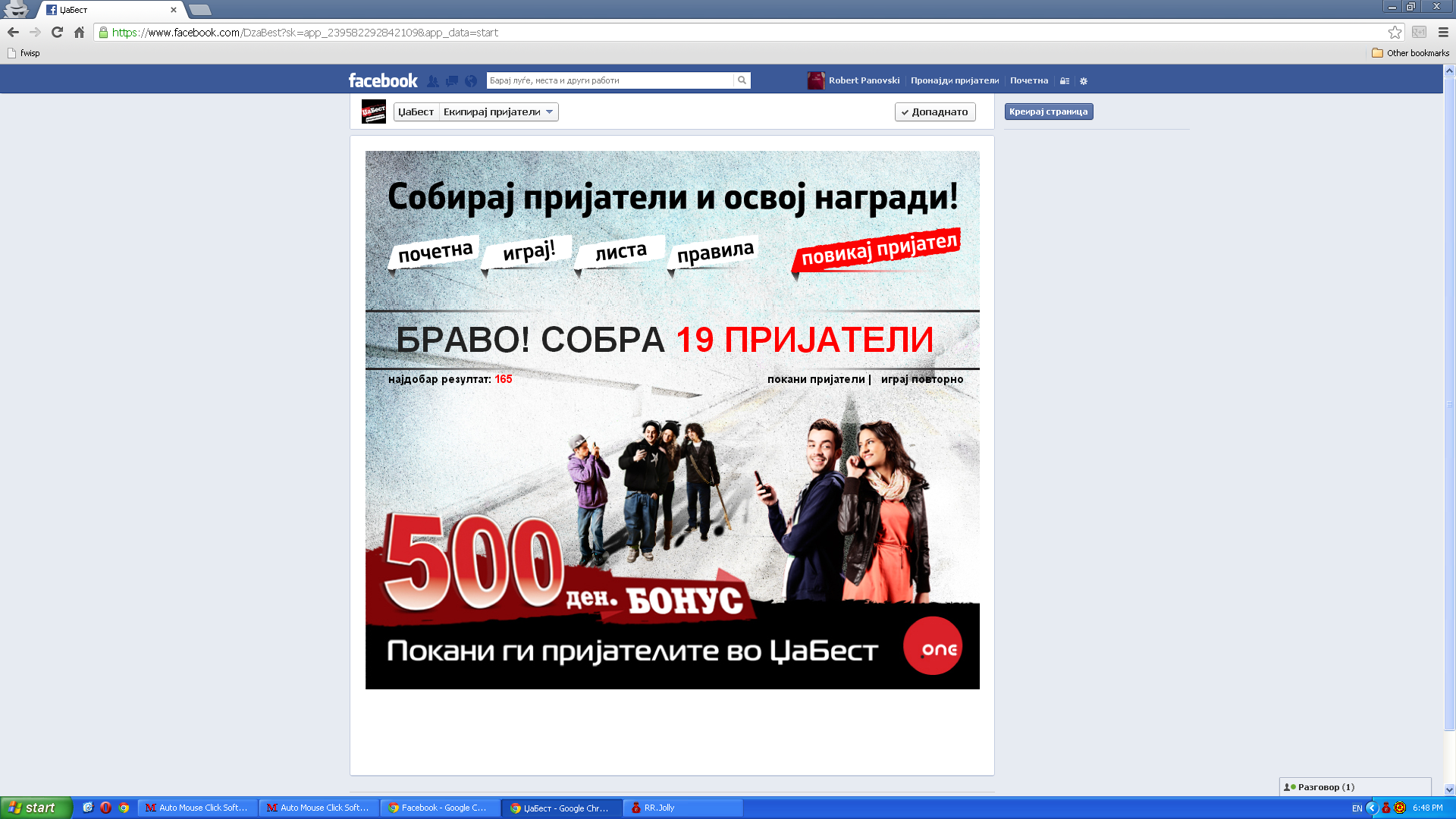Click the extension icon next to the star

coord(1419,33)
